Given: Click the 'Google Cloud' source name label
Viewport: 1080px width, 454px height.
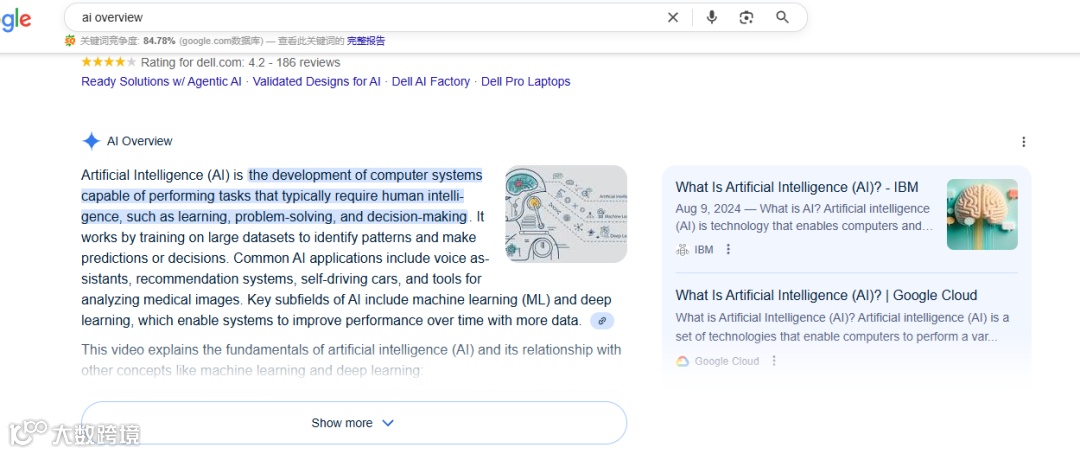Looking at the screenshot, I should 727,361.
